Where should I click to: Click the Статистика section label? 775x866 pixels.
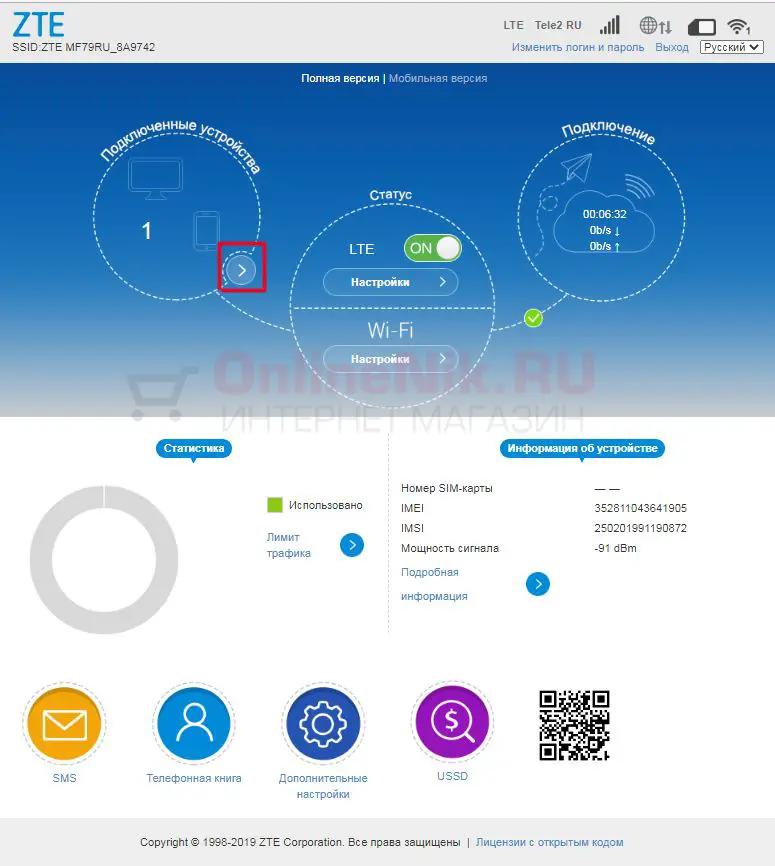194,448
